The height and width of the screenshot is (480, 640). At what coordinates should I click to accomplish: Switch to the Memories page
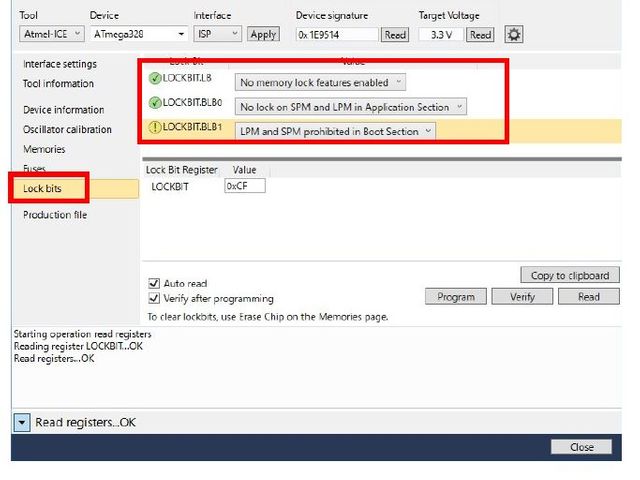44,149
